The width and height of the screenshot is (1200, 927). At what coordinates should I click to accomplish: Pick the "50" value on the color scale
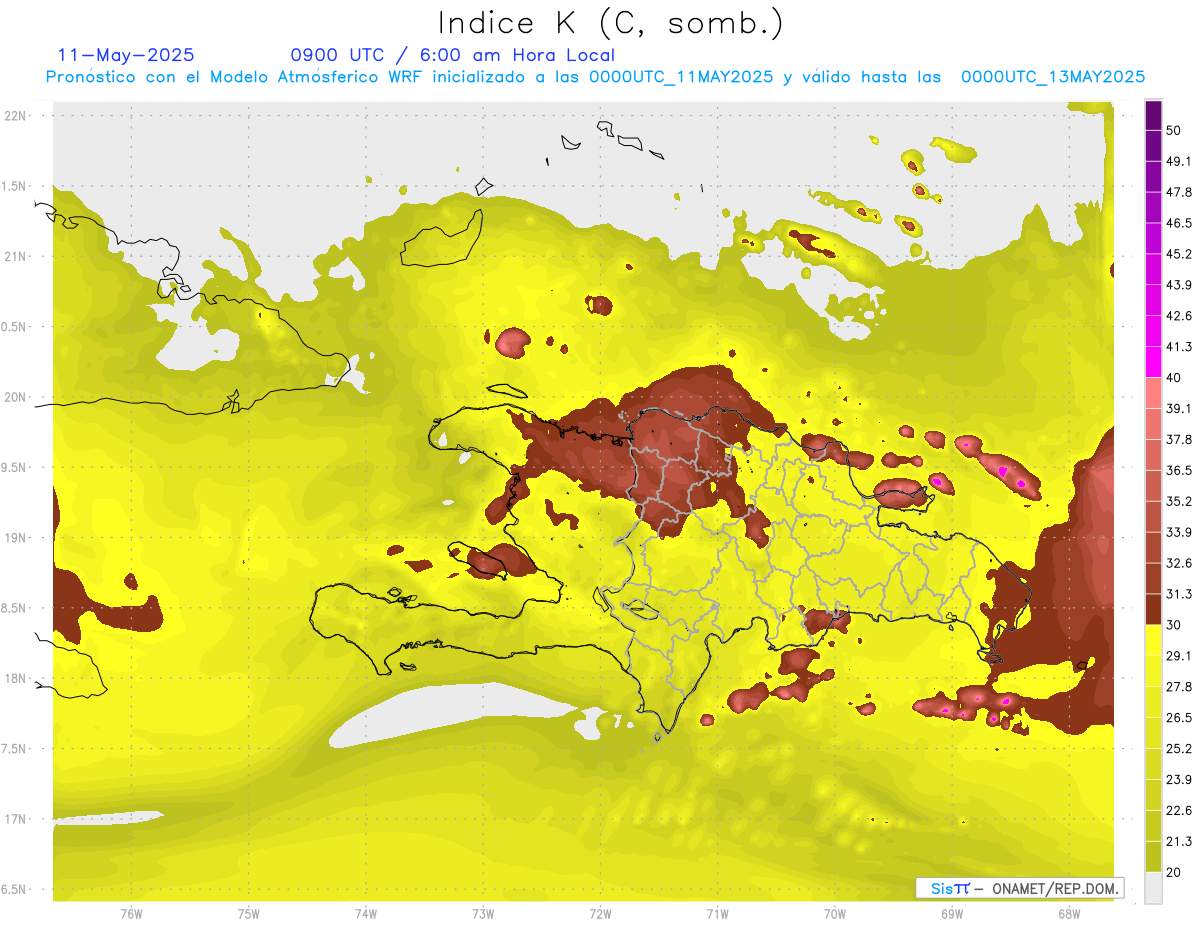pyautogui.click(x=1175, y=130)
